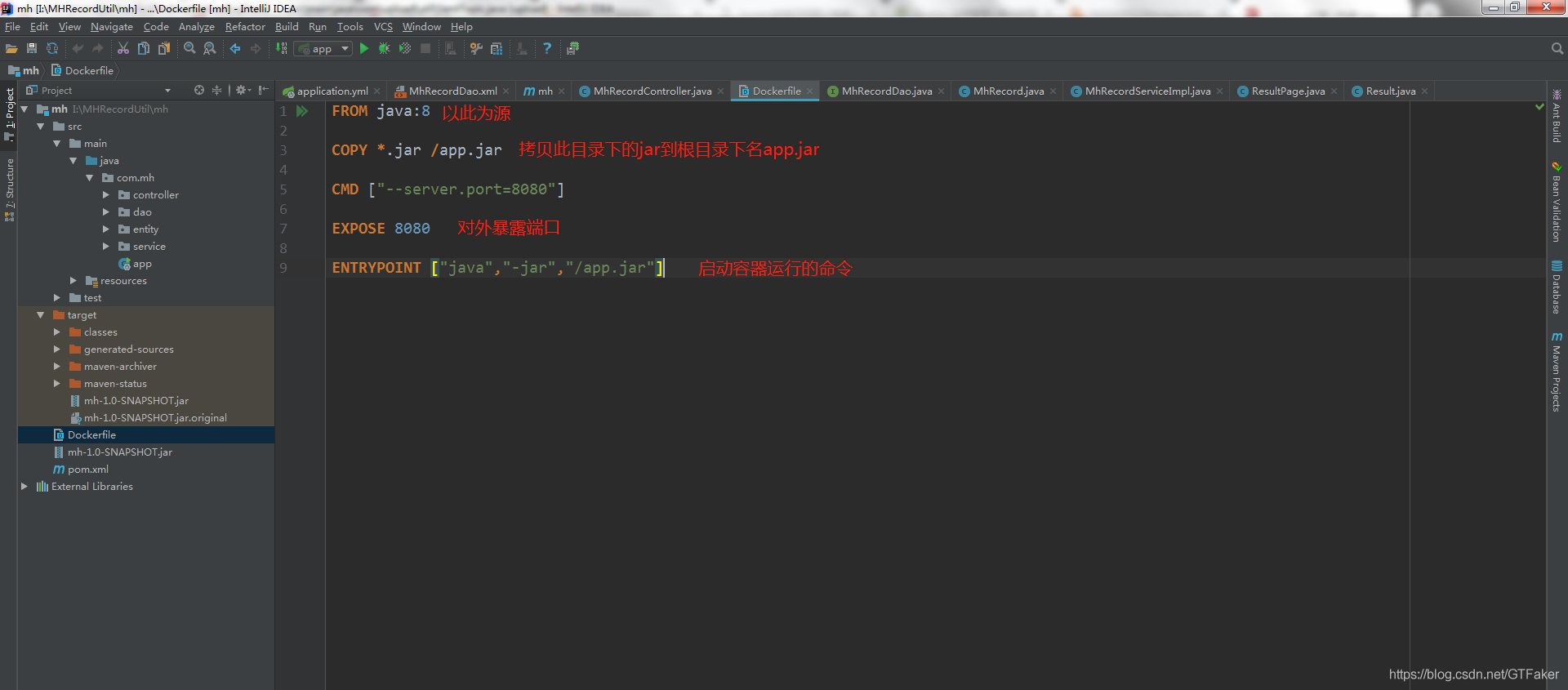1568x690 pixels.
Task: Close the Dockerfile editor tab
Action: click(809, 91)
